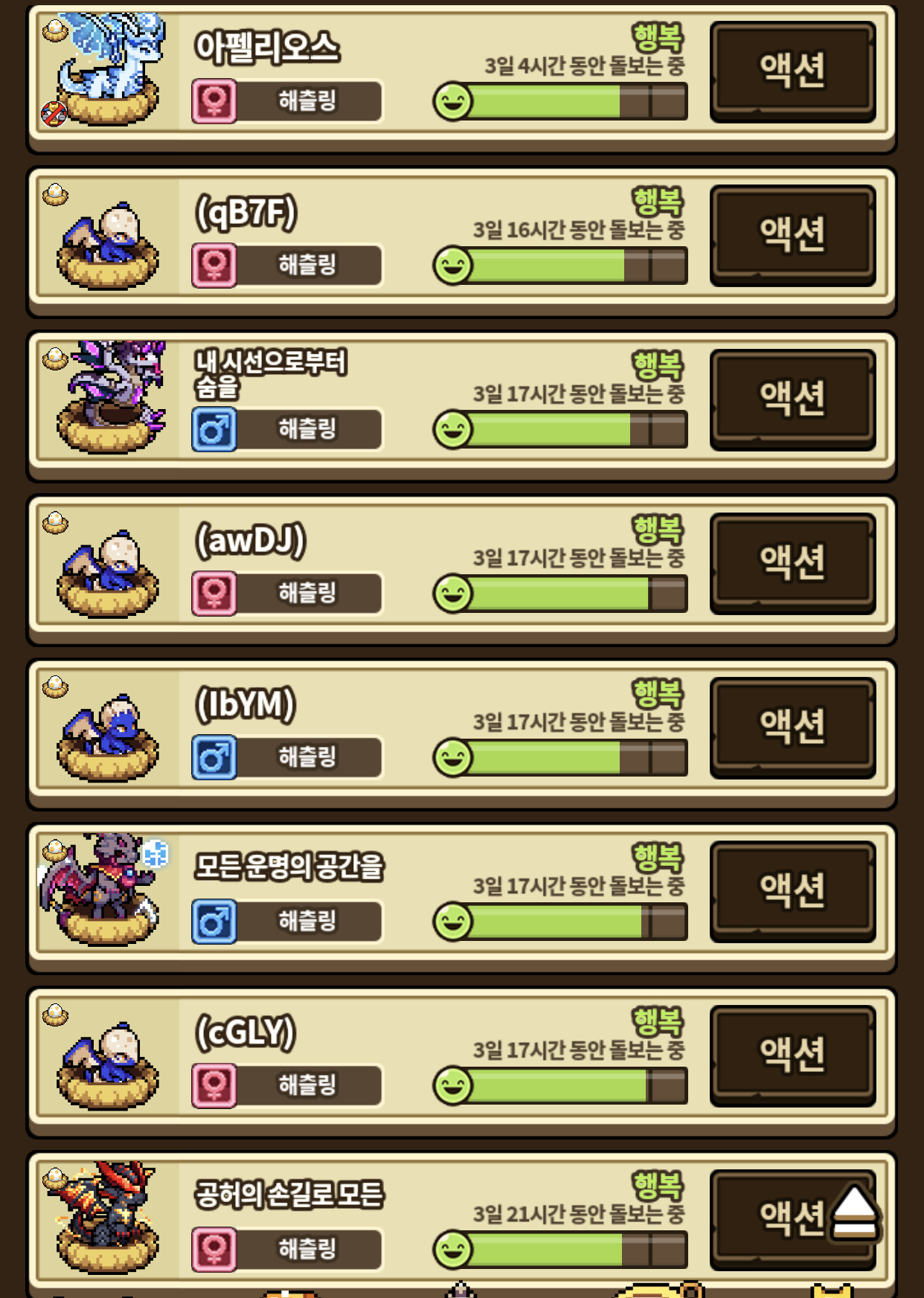The image size is (924, 1298).
Task: Select the (qB7F) hatchling egg thumbnail
Action: click(108, 245)
